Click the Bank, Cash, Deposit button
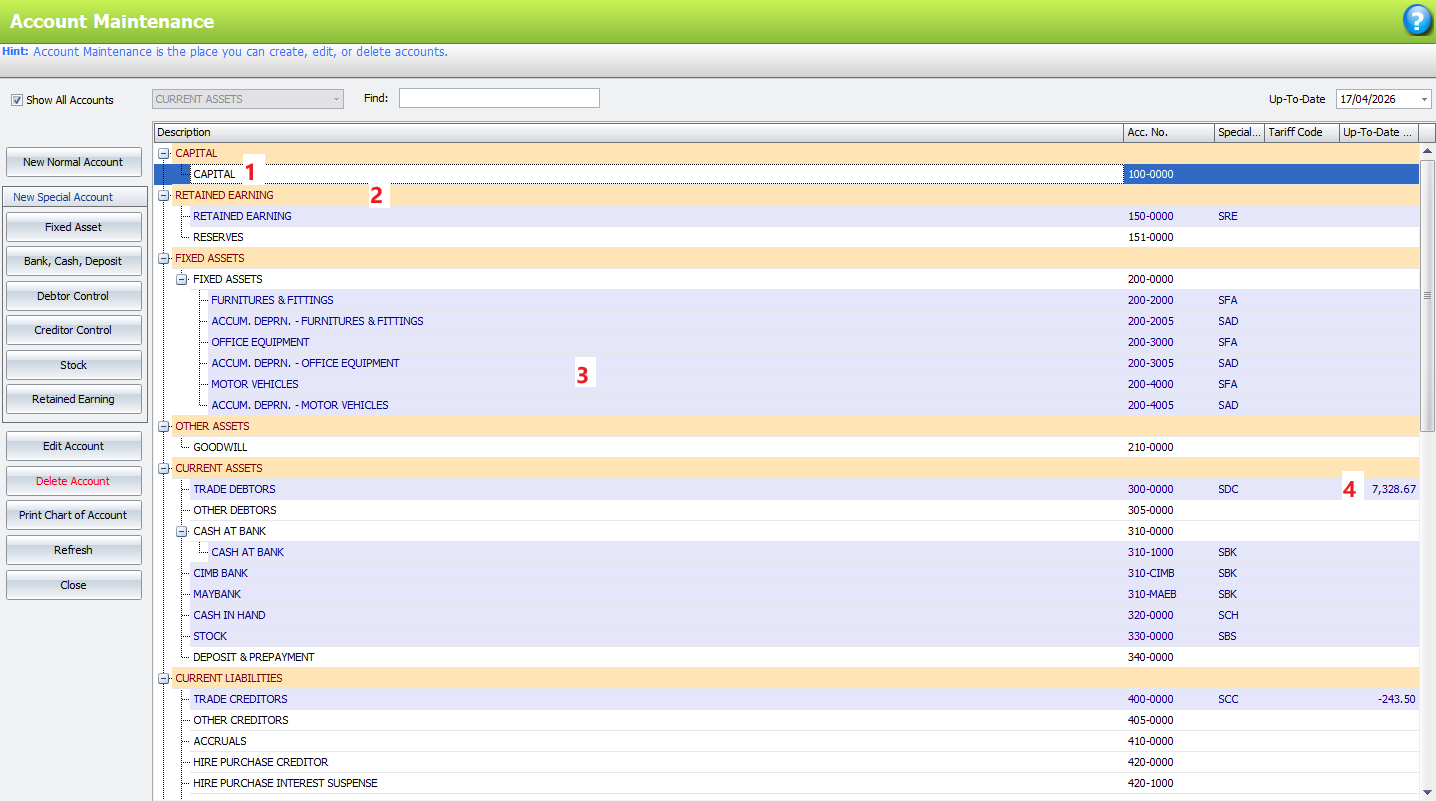The image size is (1436, 801). coord(73,261)
